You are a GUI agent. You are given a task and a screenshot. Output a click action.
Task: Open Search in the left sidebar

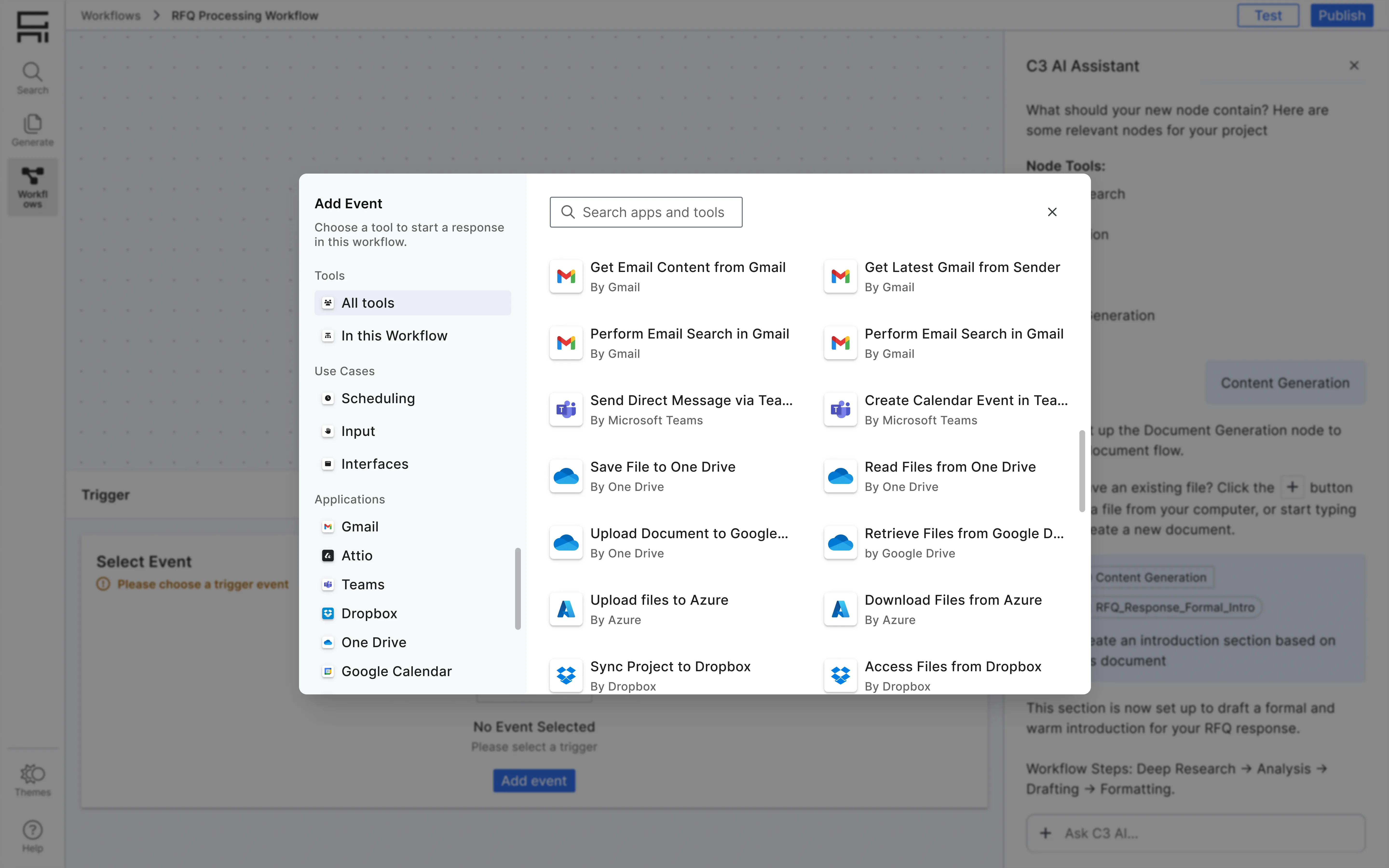tap(33, 79)
